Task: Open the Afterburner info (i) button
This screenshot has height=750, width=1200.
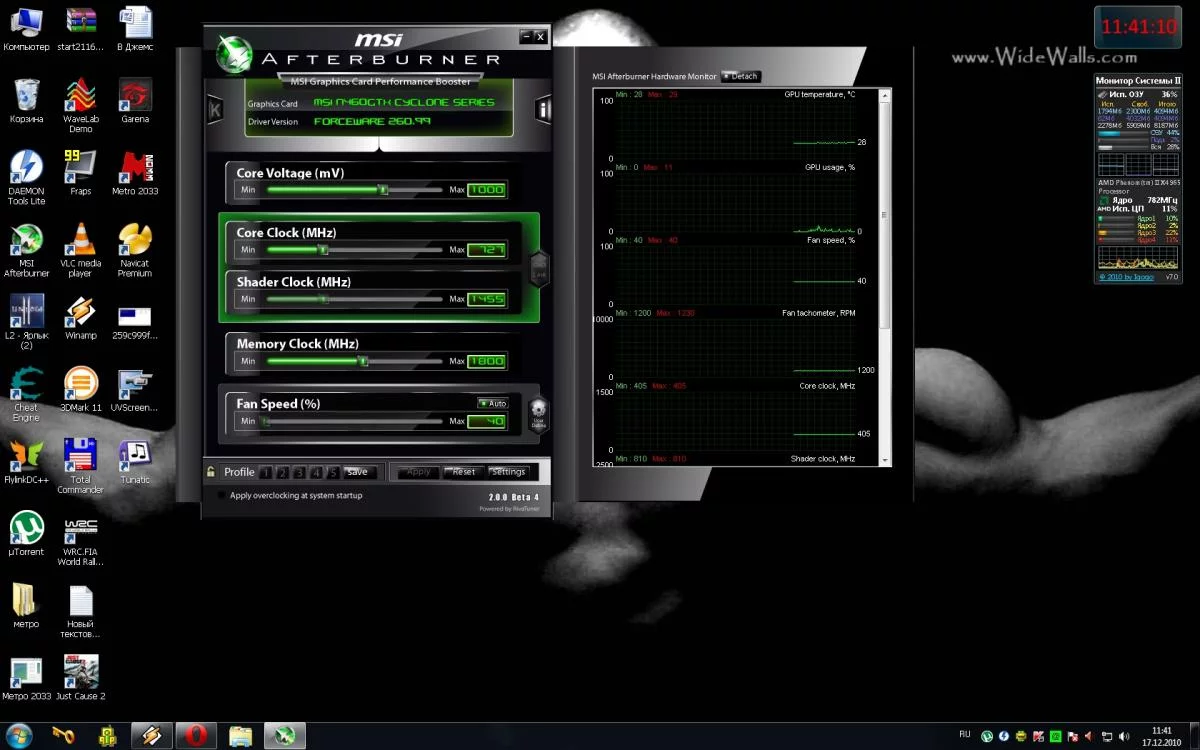Action: [543, 110]
